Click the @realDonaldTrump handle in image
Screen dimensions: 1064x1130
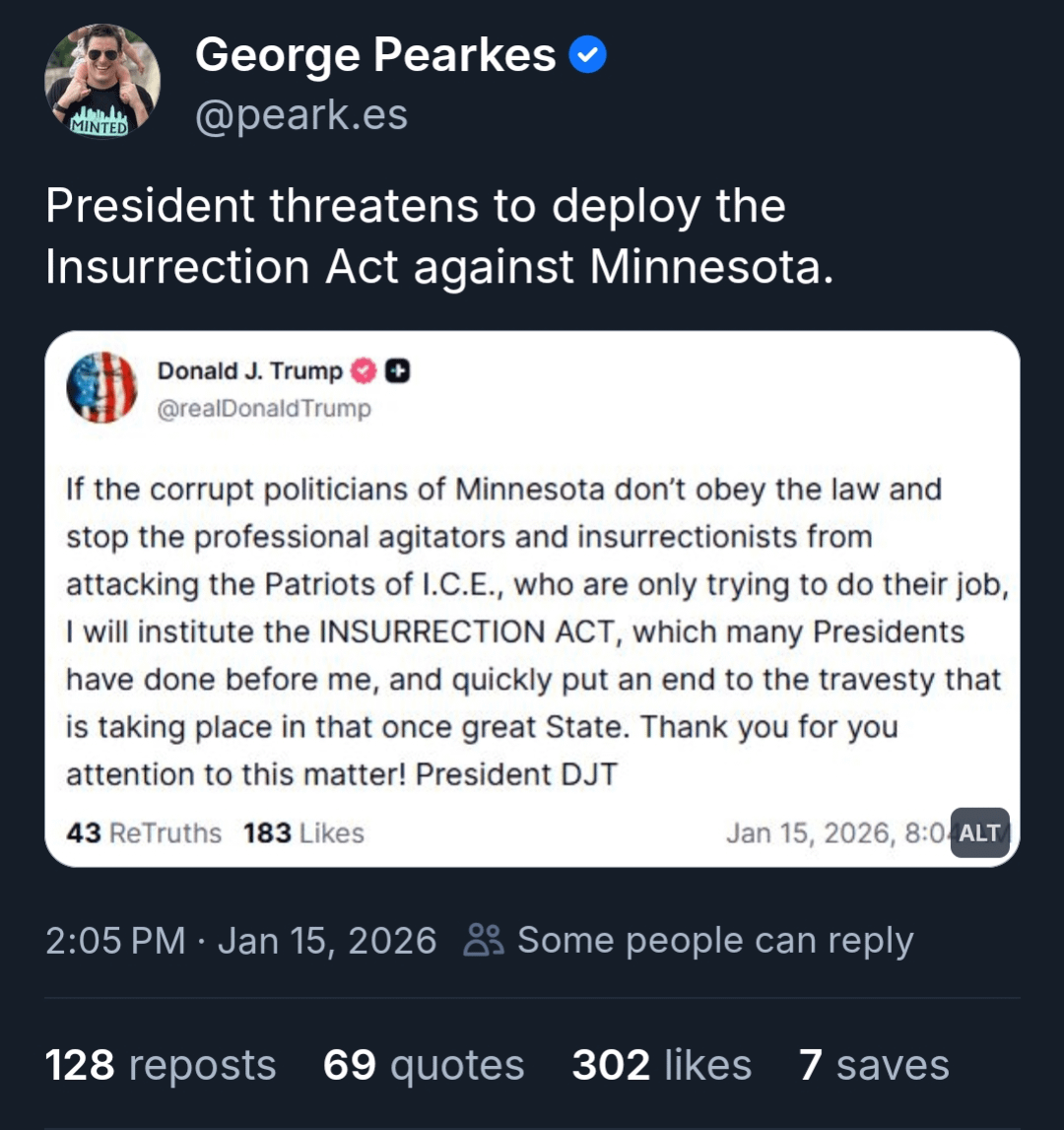pos(264,409)
